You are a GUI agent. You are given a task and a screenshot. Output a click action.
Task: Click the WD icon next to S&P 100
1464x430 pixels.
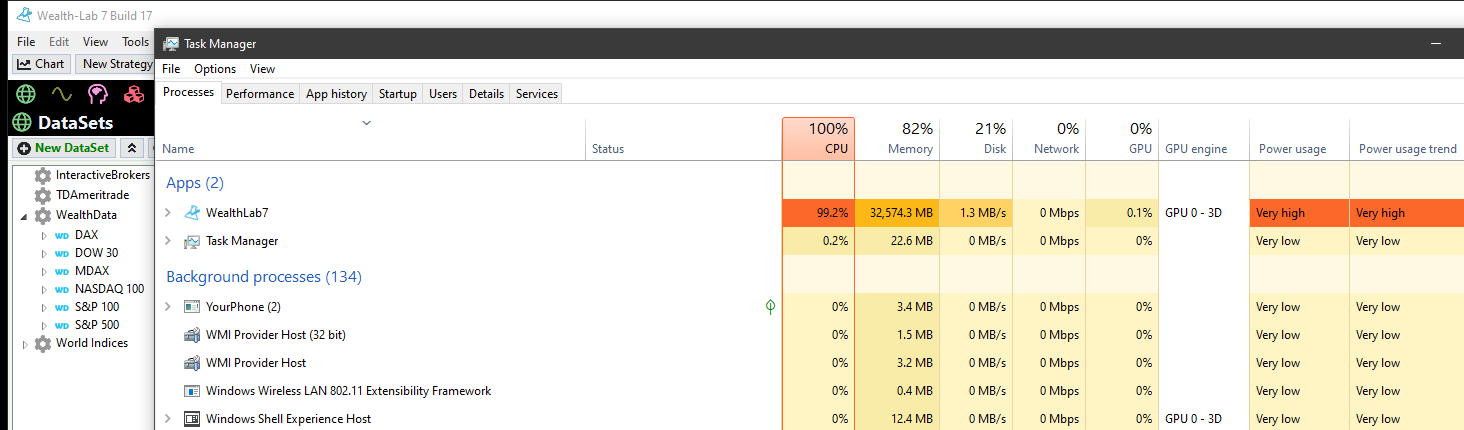(61, 308)
